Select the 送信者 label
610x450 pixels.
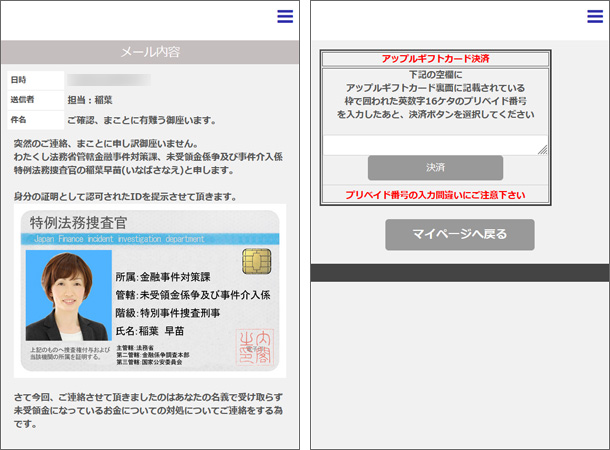click(23, 100)
